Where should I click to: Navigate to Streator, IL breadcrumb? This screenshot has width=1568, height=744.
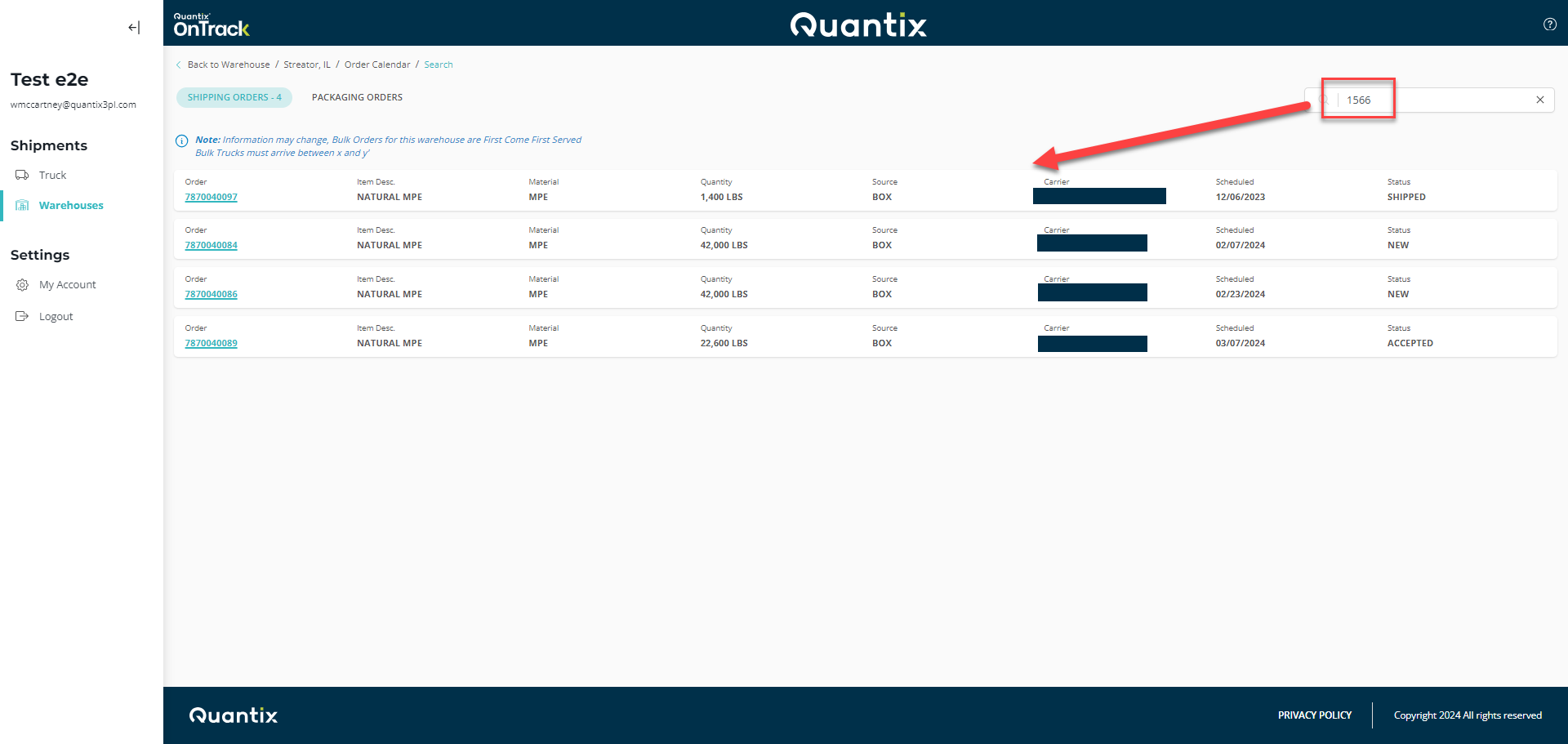tap(307, 65)
